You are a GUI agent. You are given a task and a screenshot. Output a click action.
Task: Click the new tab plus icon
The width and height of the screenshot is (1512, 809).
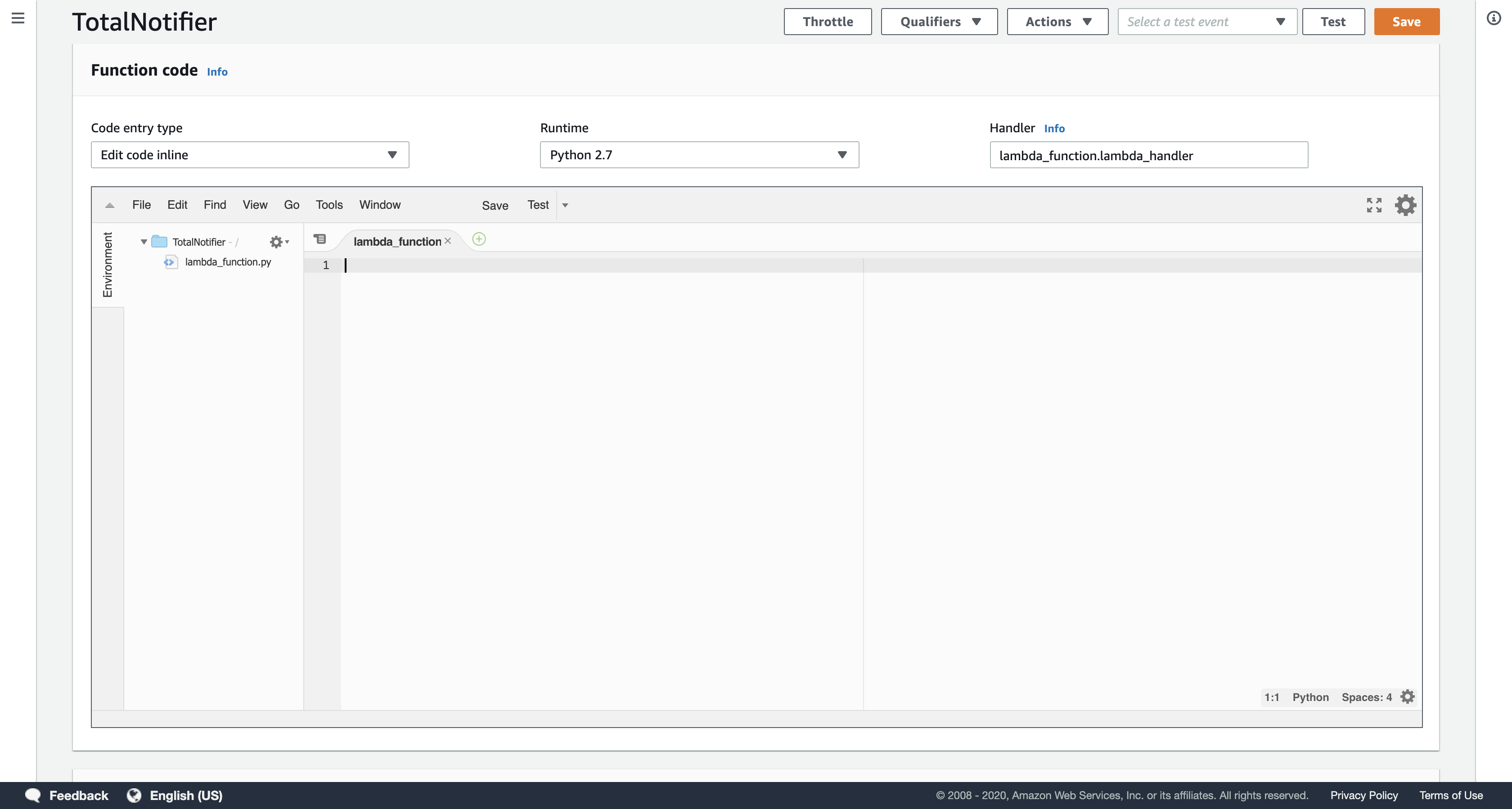[x=479, y=239]
